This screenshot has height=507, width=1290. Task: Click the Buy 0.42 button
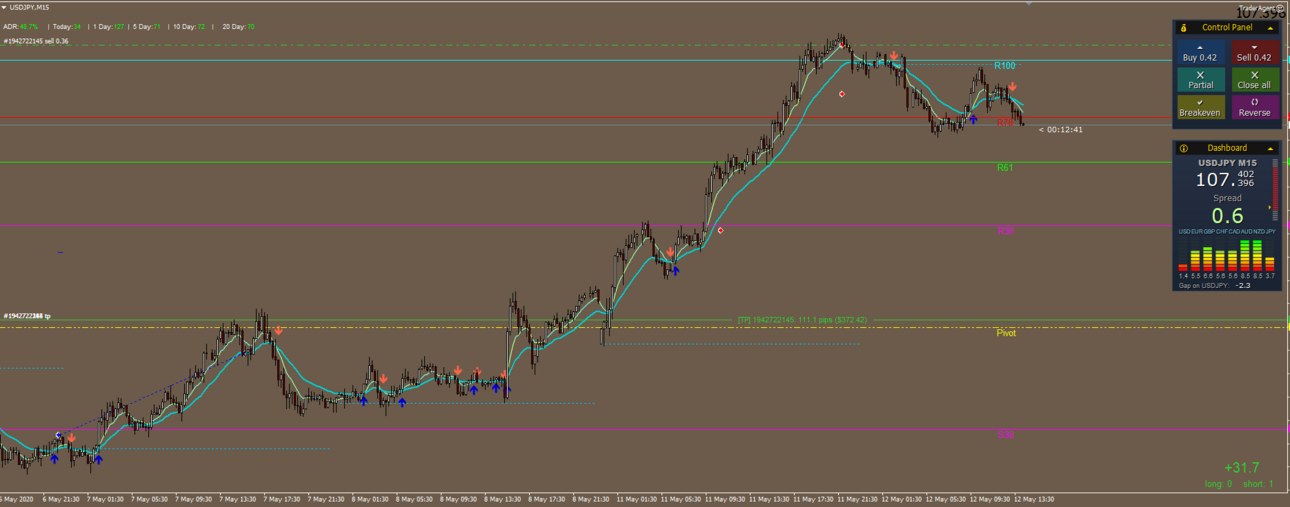coord(1201,53)
